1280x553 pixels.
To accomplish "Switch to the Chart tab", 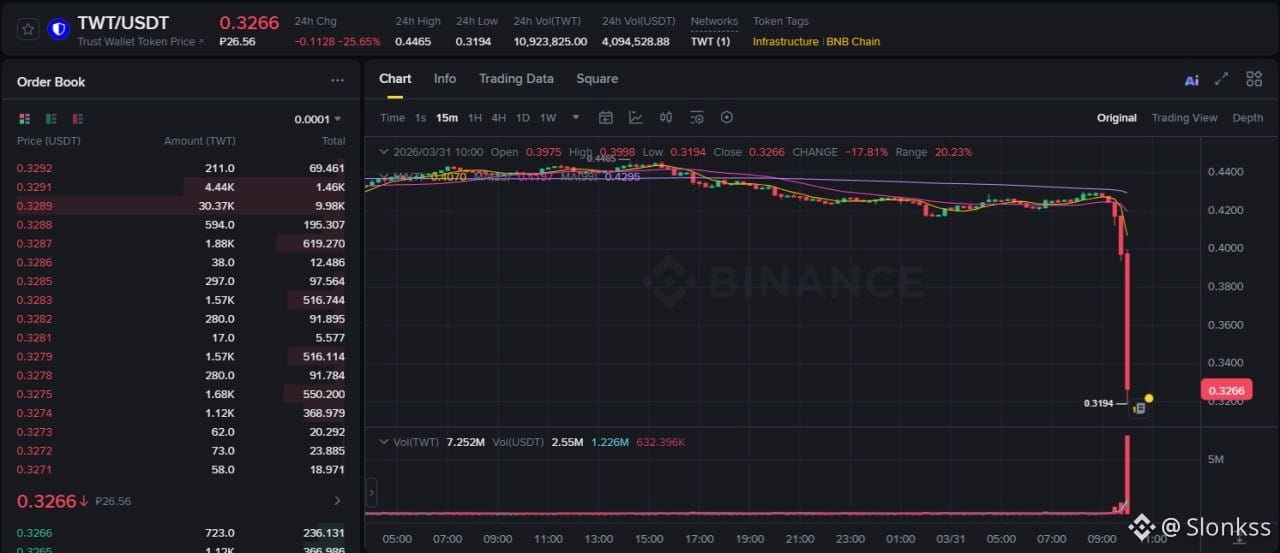I will pyautogui.click(x=395, y=79).
